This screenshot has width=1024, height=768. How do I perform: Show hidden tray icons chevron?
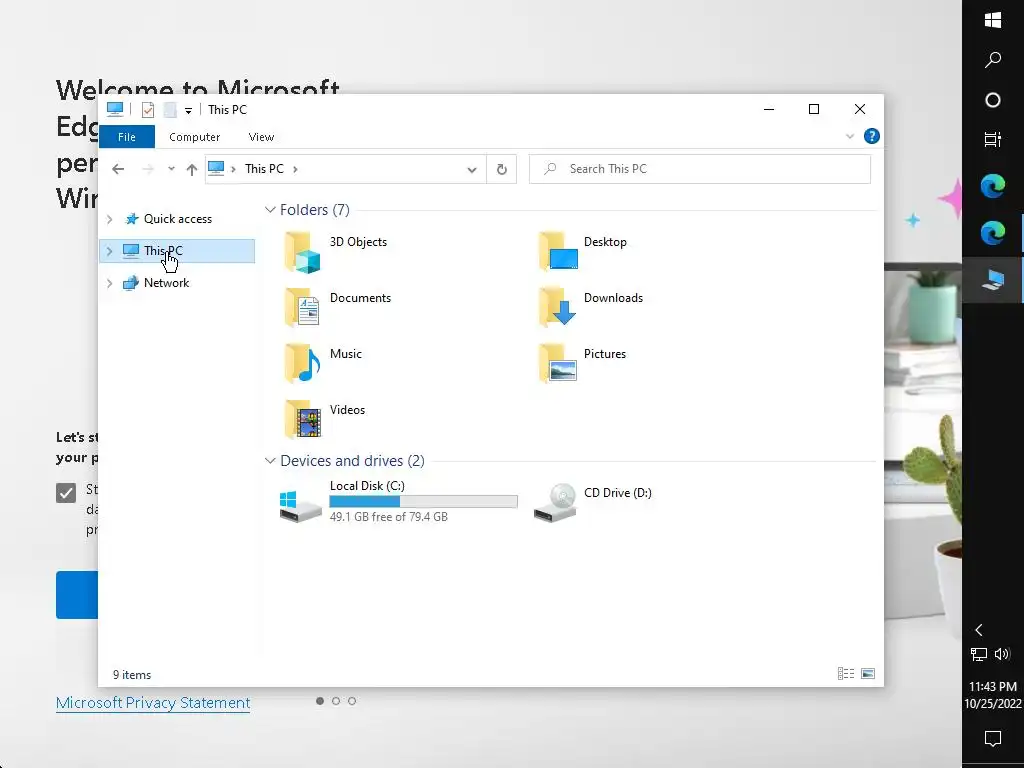[979, 630]
